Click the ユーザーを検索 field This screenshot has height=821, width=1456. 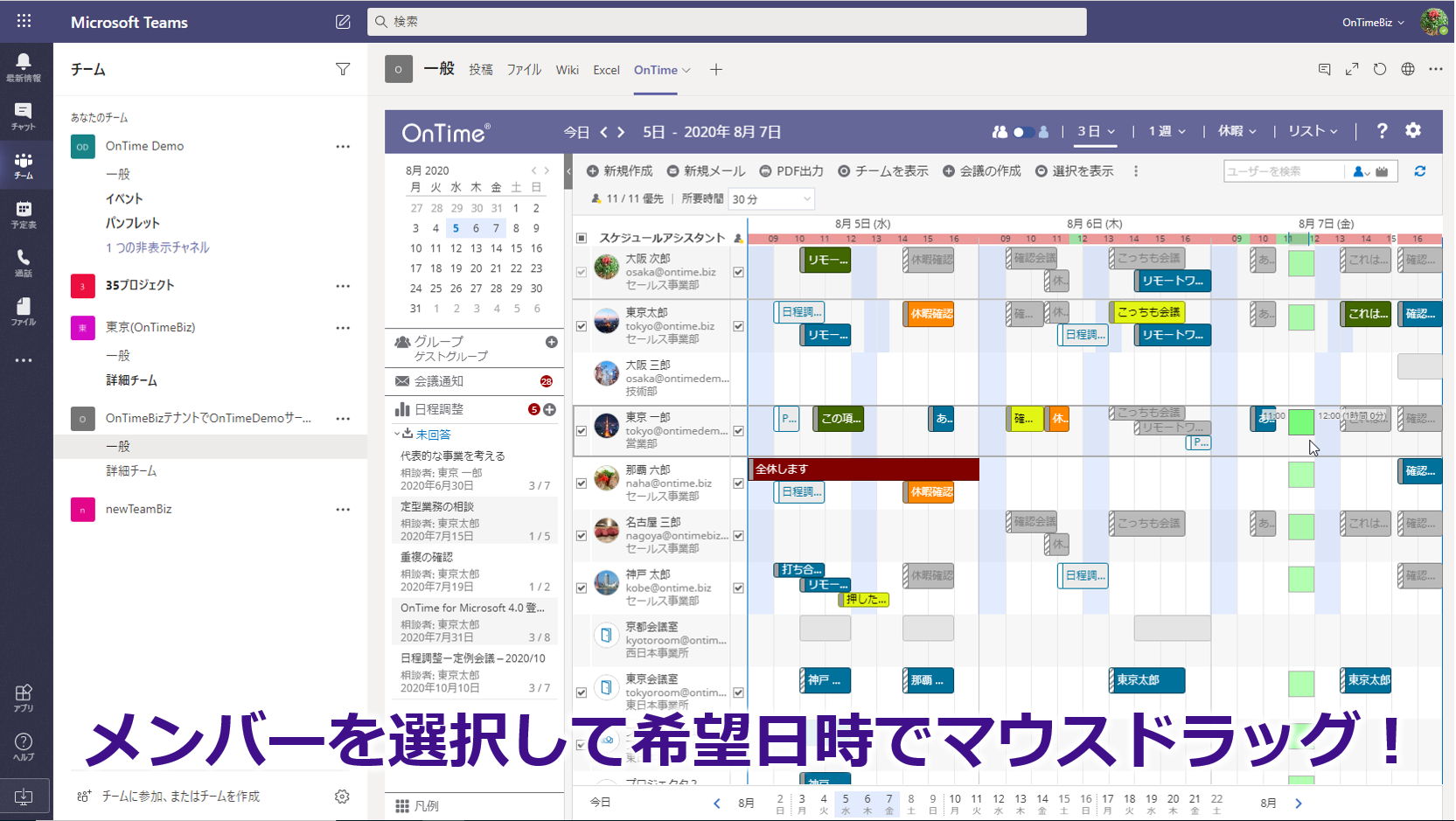(x=1284, y=171)
